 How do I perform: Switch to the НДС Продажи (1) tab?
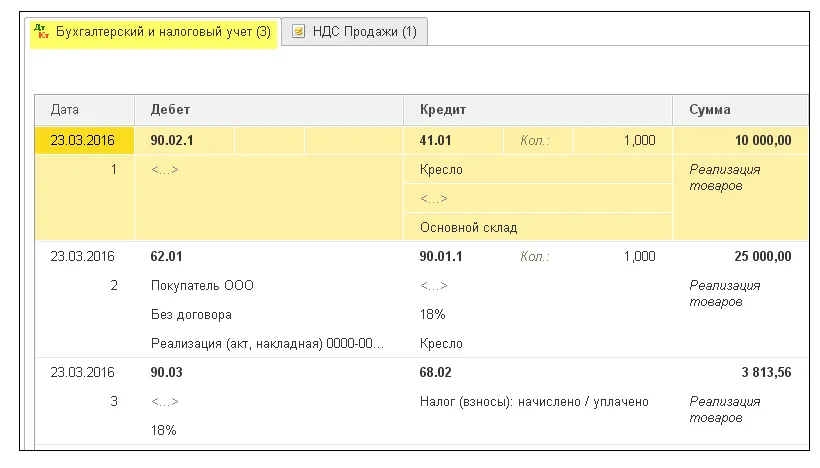tap(360, 32)
